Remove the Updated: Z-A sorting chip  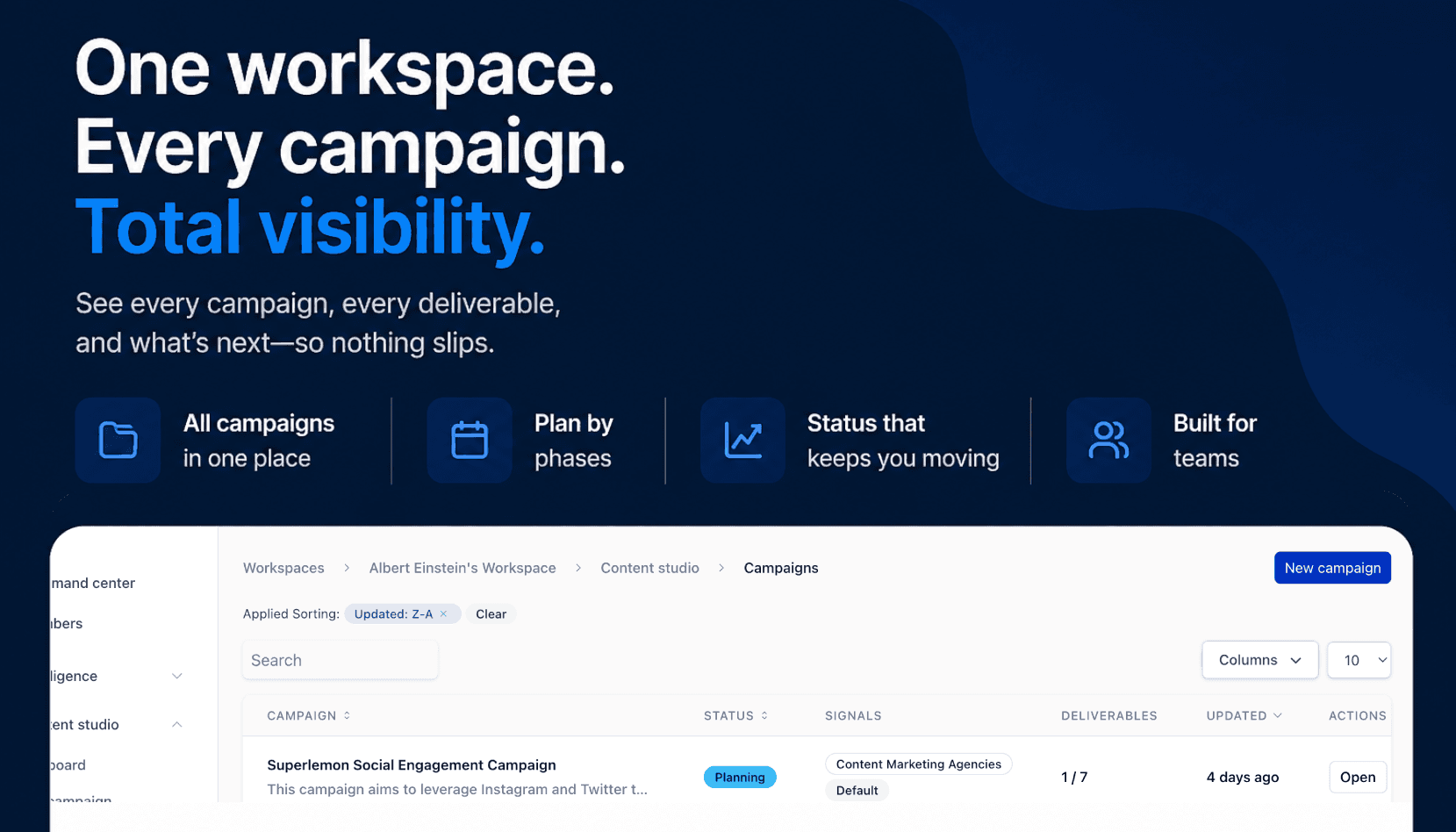tap(444, 614)
